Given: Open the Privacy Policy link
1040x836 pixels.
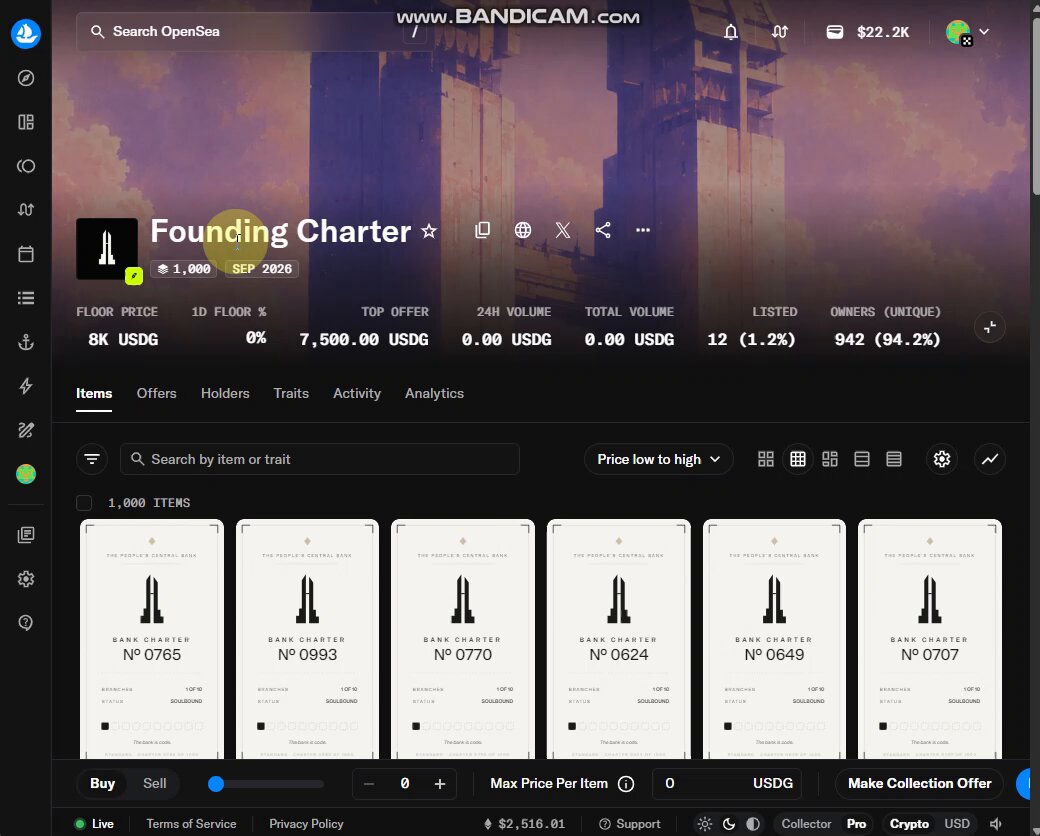Looking at the screenshot, I should (306, 824).
